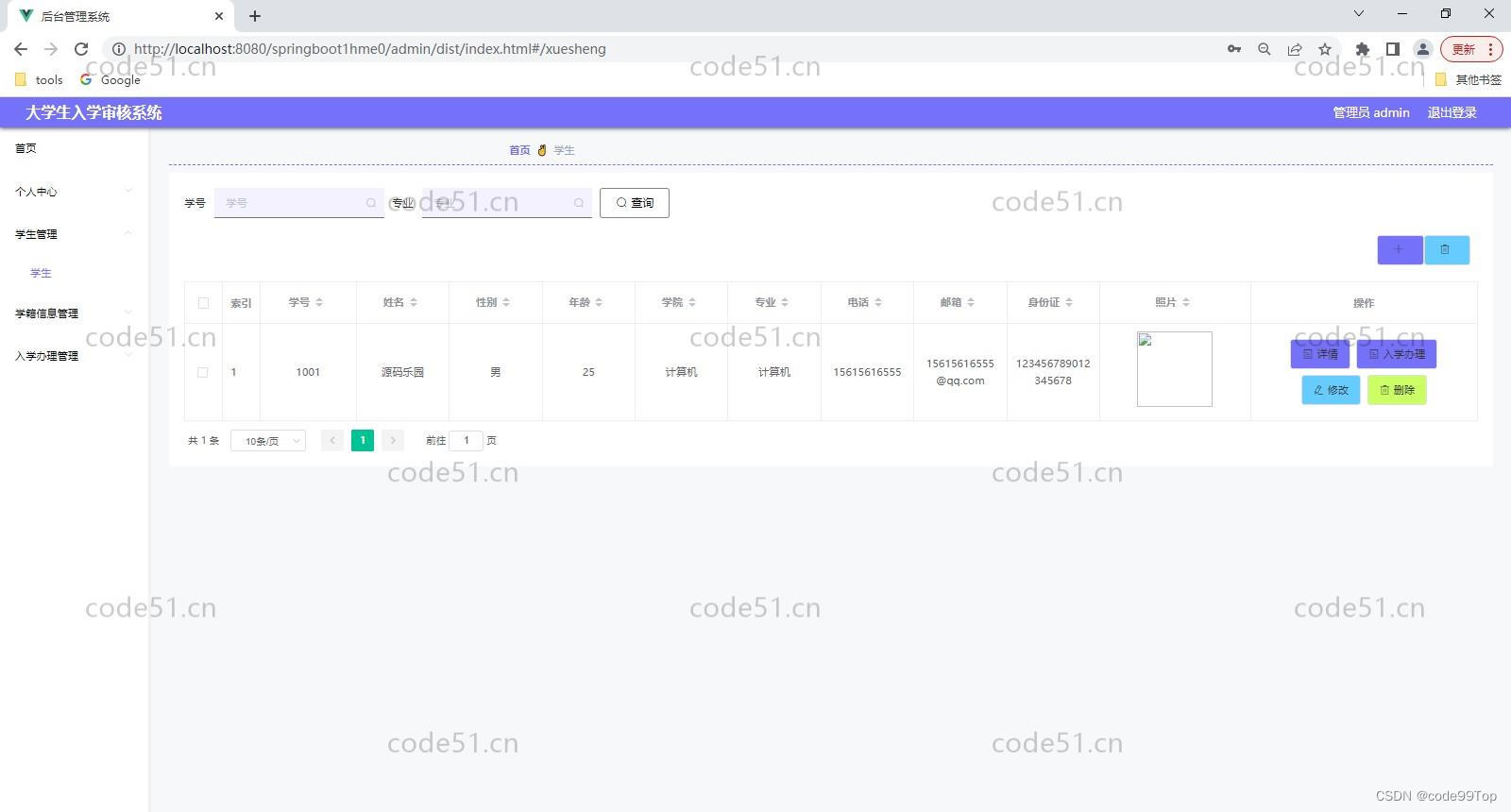Expand the 学籍信息管理 sidebar menu
Screen dimensions: 1511x812
[x=74, y=313]
